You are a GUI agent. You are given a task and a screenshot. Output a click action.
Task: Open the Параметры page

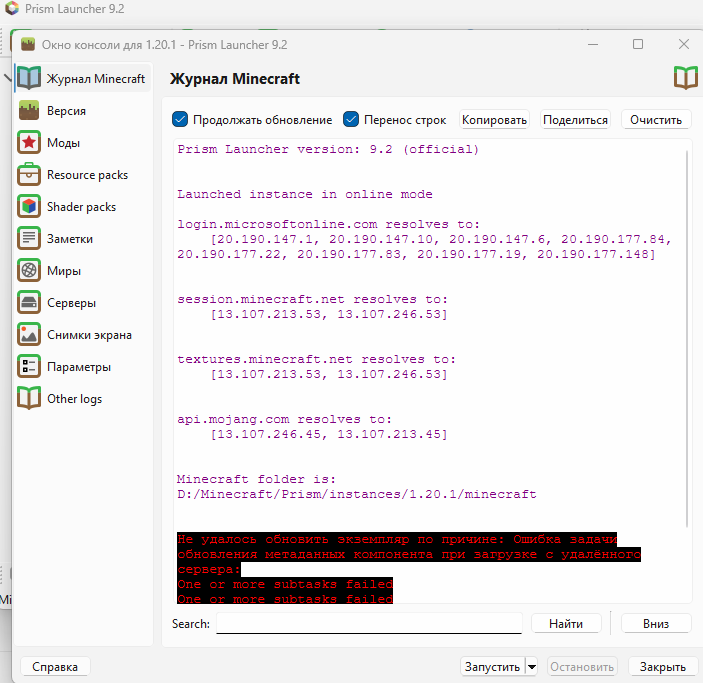pyautogui.click(x=83, y=366)
